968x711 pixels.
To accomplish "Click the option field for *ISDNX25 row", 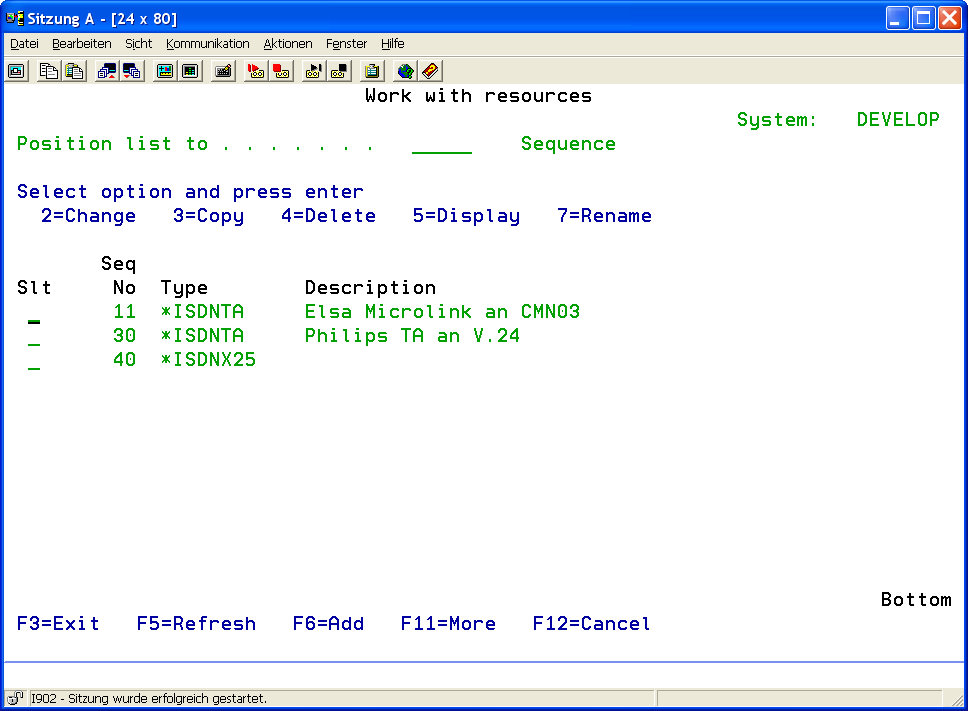I will tap(34, 361).
